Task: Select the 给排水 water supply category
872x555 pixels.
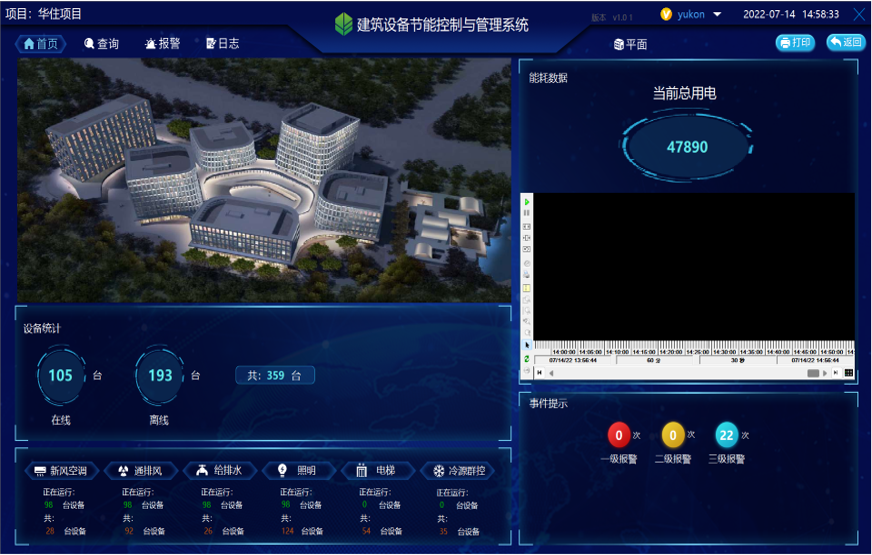Action: 220,471
